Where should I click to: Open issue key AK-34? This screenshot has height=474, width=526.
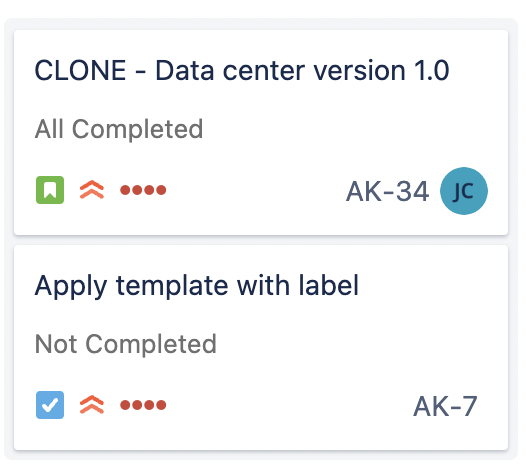387,192
